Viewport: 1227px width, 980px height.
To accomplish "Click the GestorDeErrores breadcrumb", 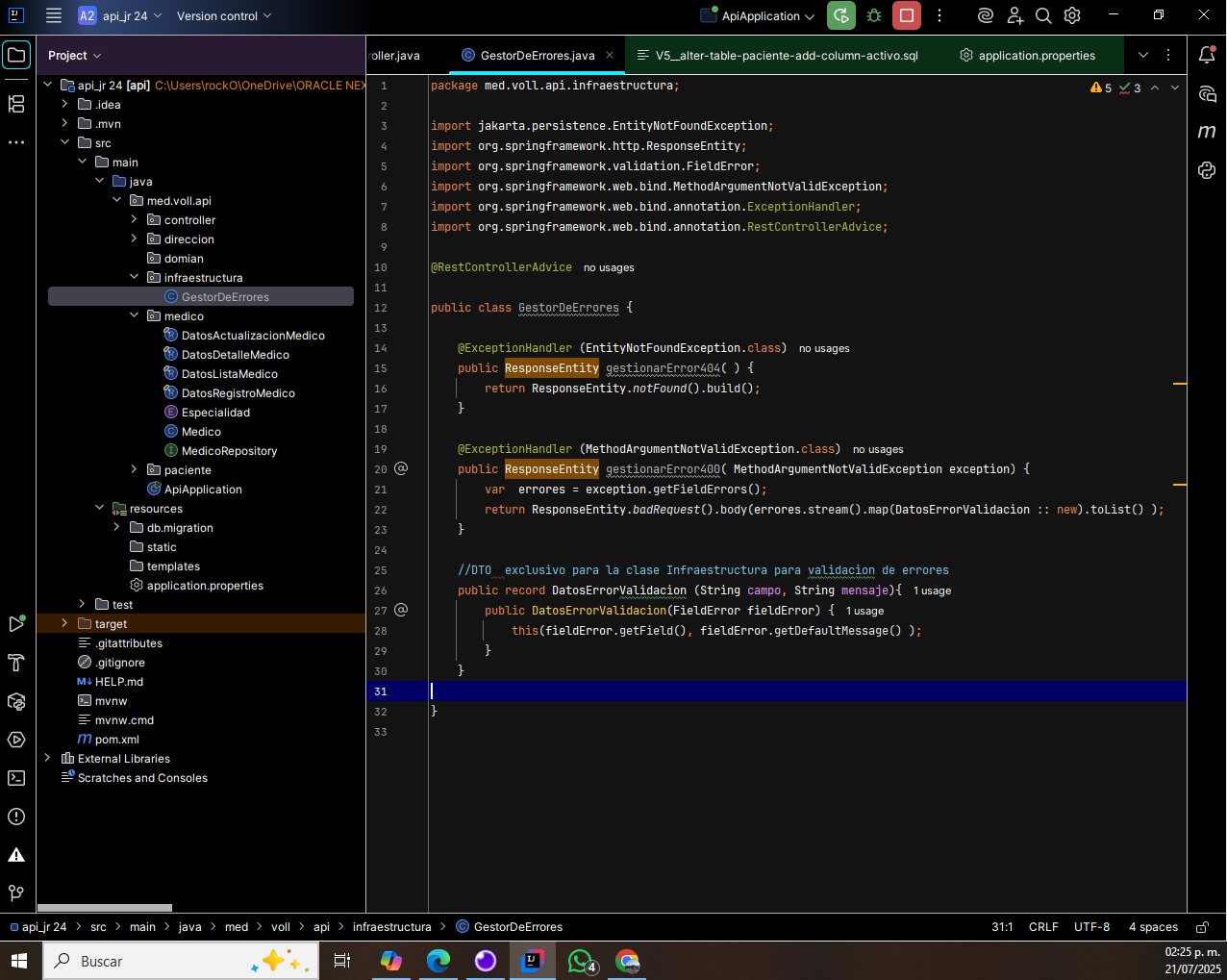I will point(510,927).
